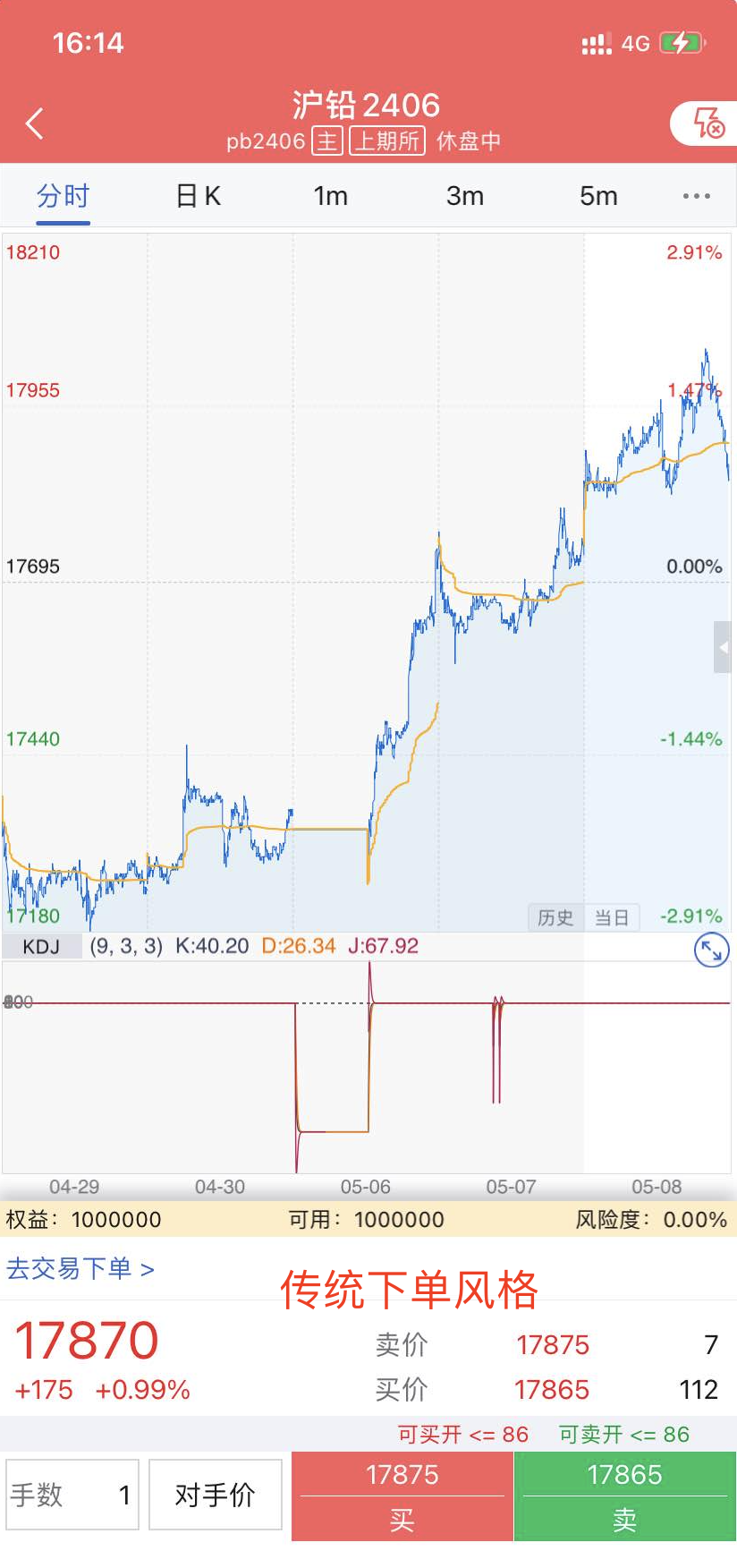The image size is (737, 1568).
Task: Open the KDJ indicator selector
Action: pos(41,947)
